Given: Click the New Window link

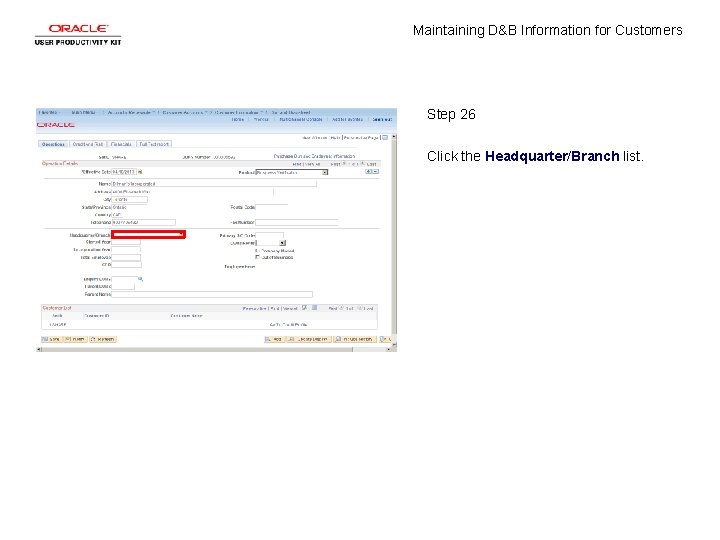Looking at the screenshot, I should (315, 137).
